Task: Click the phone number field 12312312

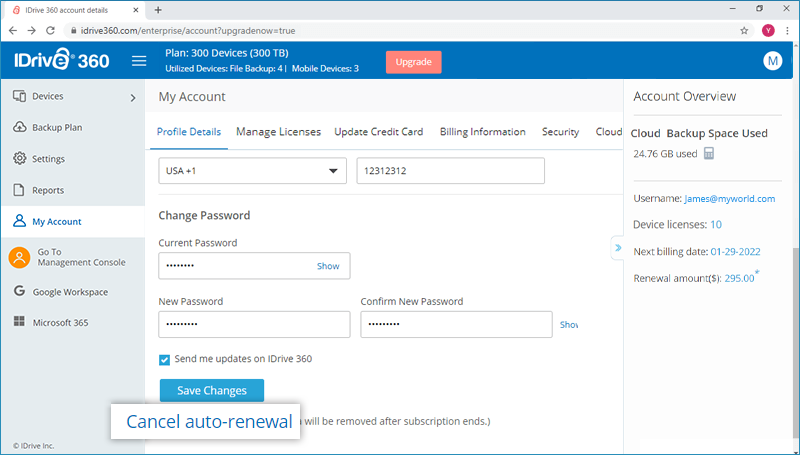Action: click(x=451, y=171)
